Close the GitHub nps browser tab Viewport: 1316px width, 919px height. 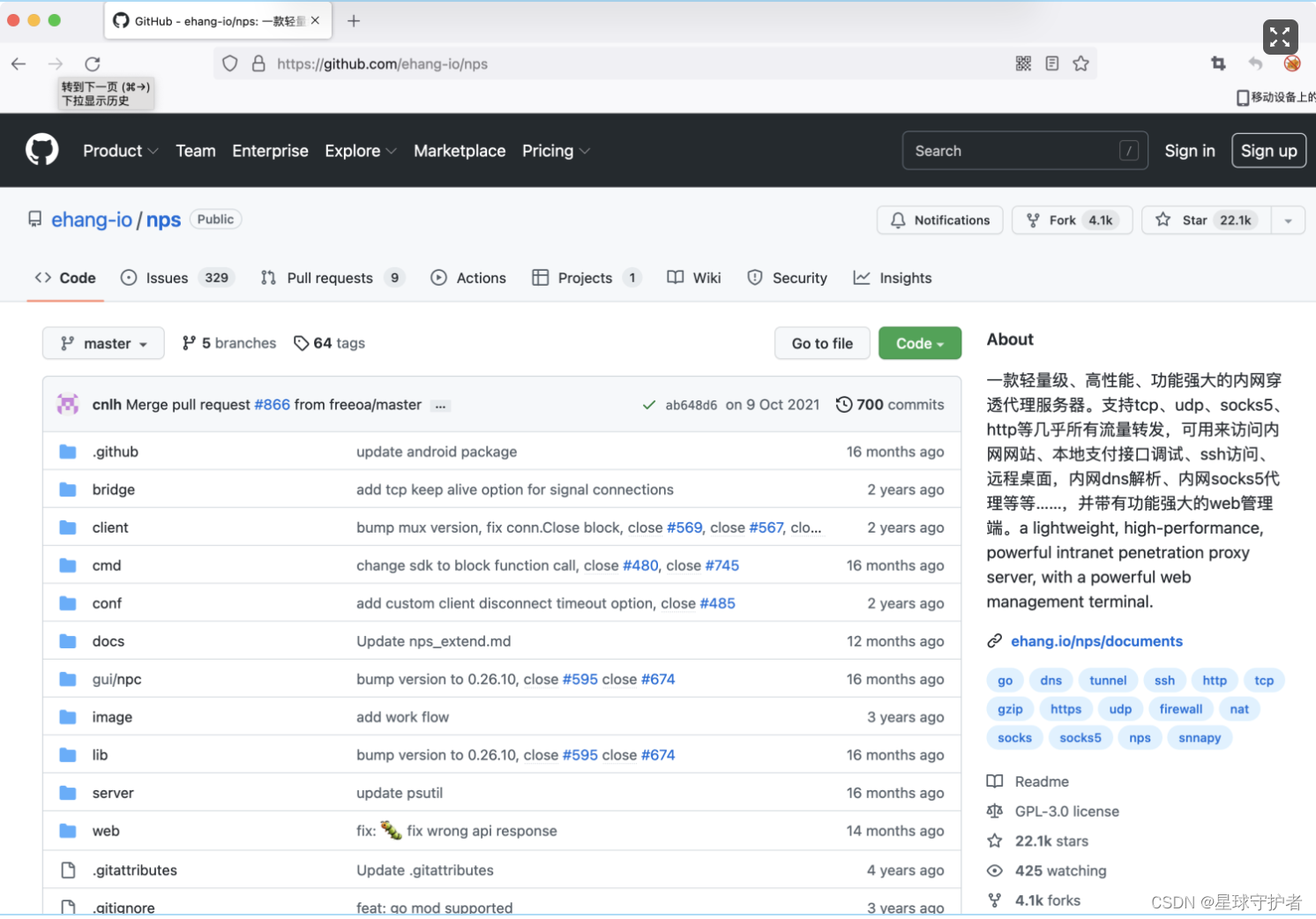(x=315, y=20)
